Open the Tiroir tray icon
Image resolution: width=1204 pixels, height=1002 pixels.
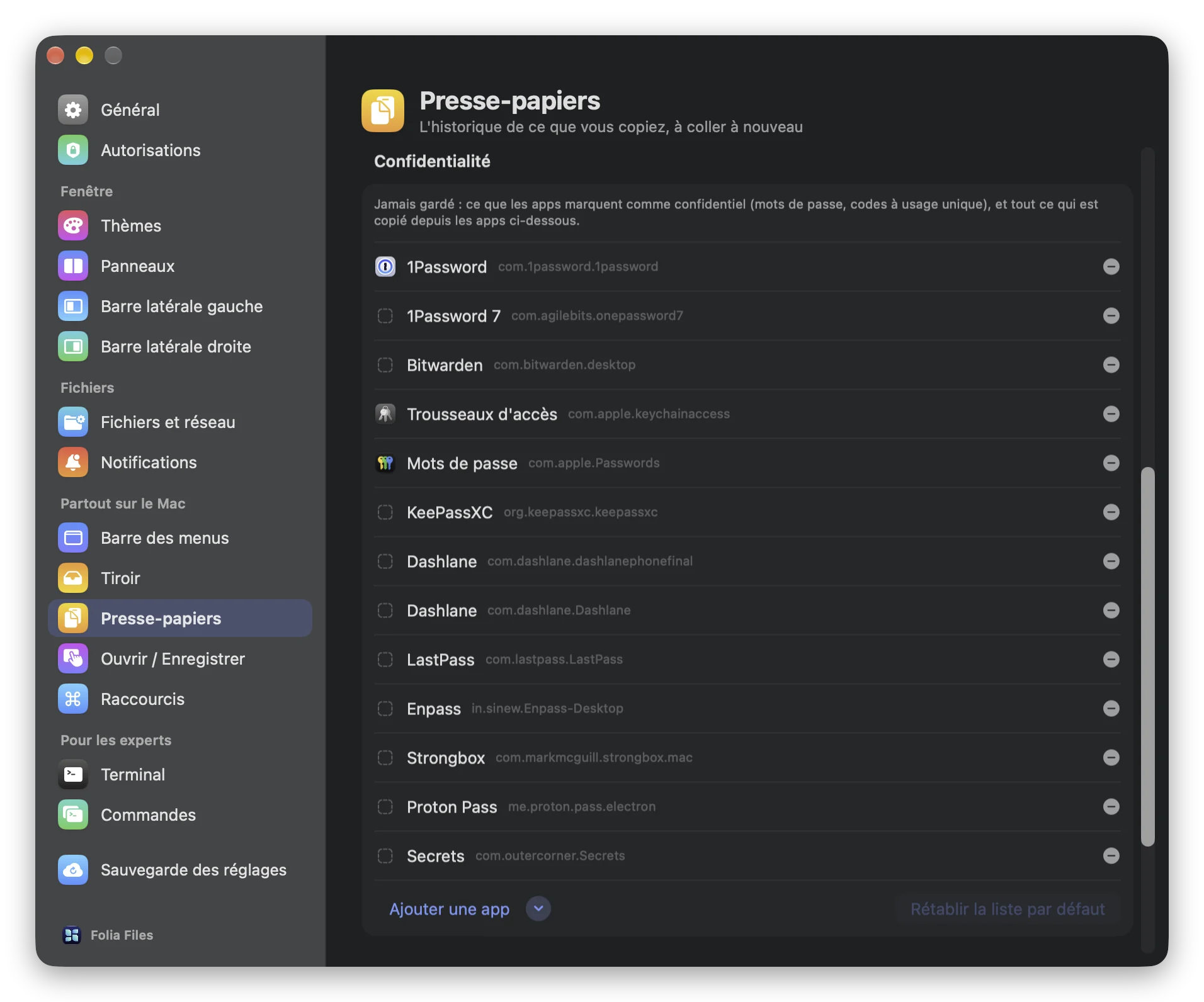tap(73, 578)
